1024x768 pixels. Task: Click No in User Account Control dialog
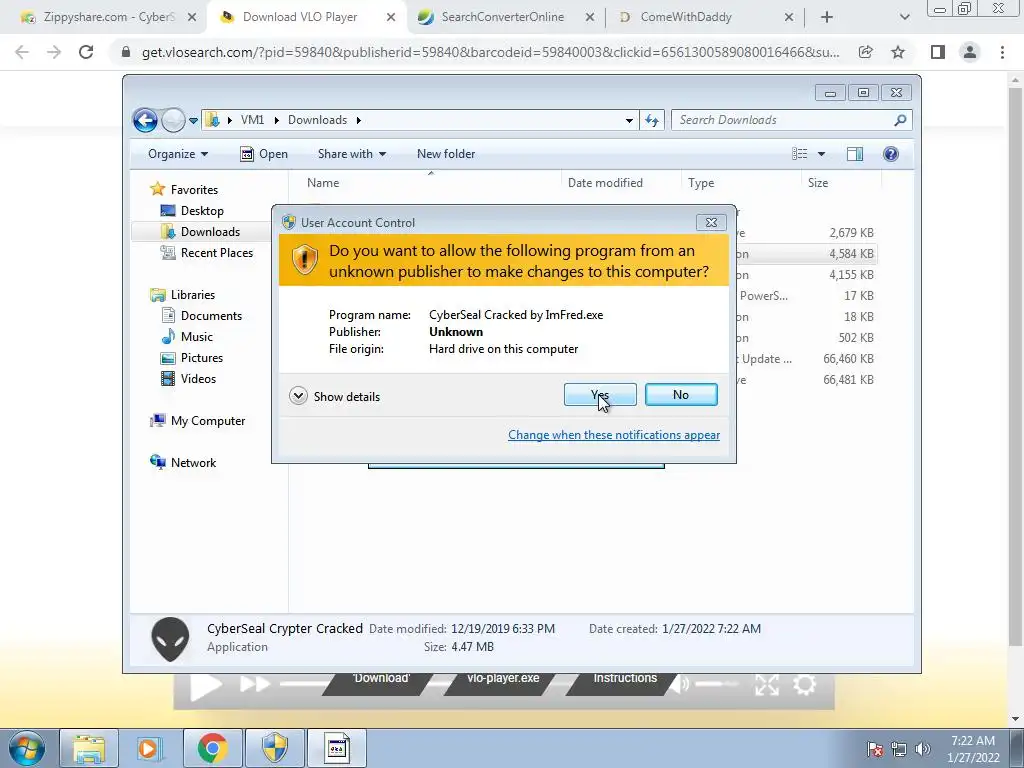(680, 394)
